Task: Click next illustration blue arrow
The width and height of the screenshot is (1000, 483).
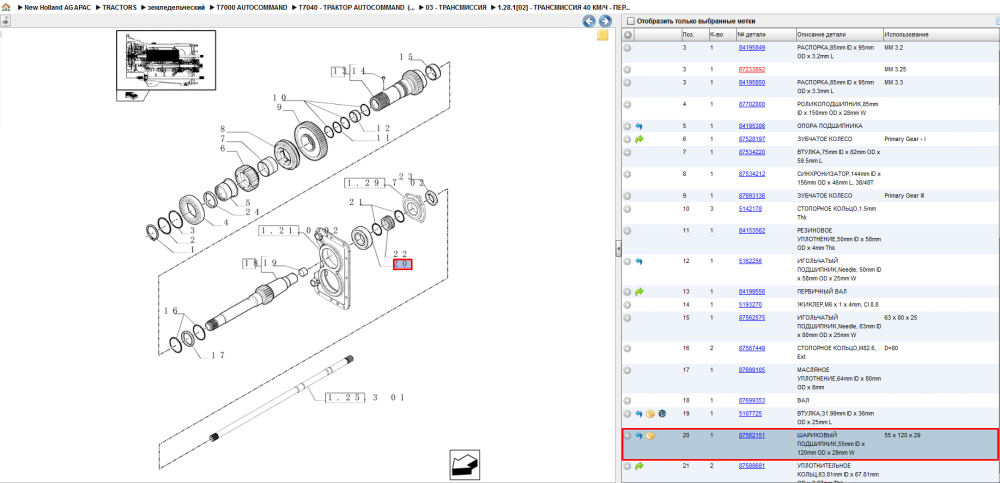Action: [605, 22]
